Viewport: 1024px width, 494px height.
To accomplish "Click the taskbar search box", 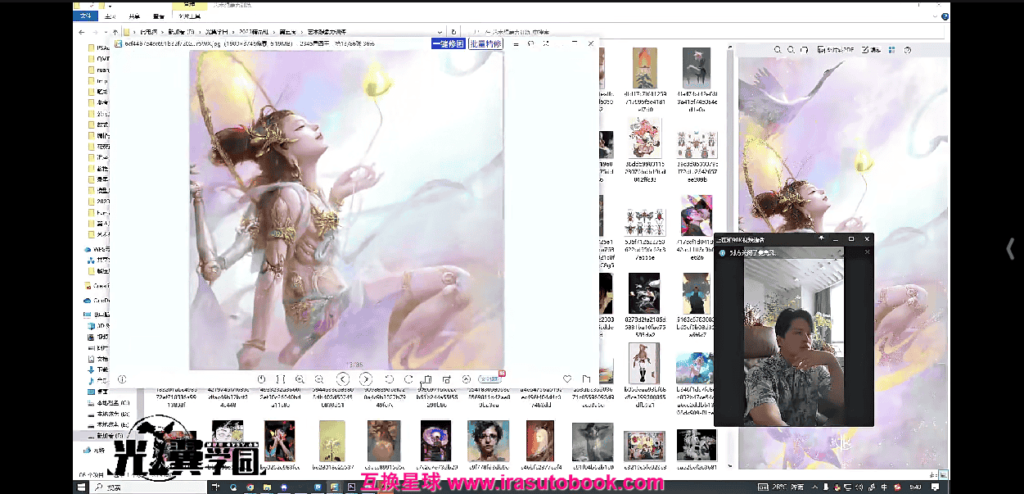I will pos(148,487).
